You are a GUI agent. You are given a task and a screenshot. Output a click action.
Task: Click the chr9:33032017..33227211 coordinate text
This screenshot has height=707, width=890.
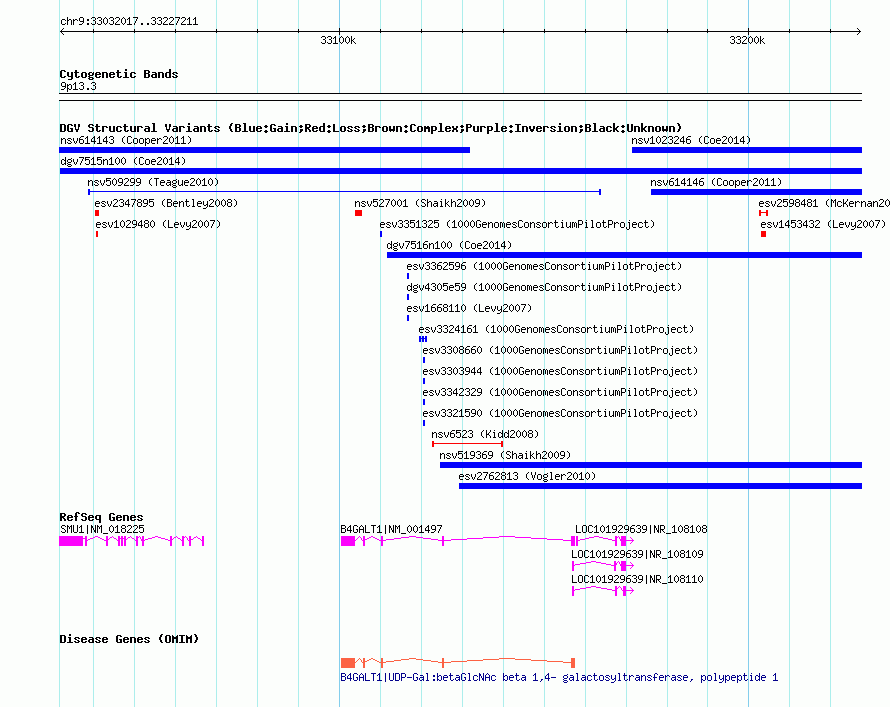129,21
